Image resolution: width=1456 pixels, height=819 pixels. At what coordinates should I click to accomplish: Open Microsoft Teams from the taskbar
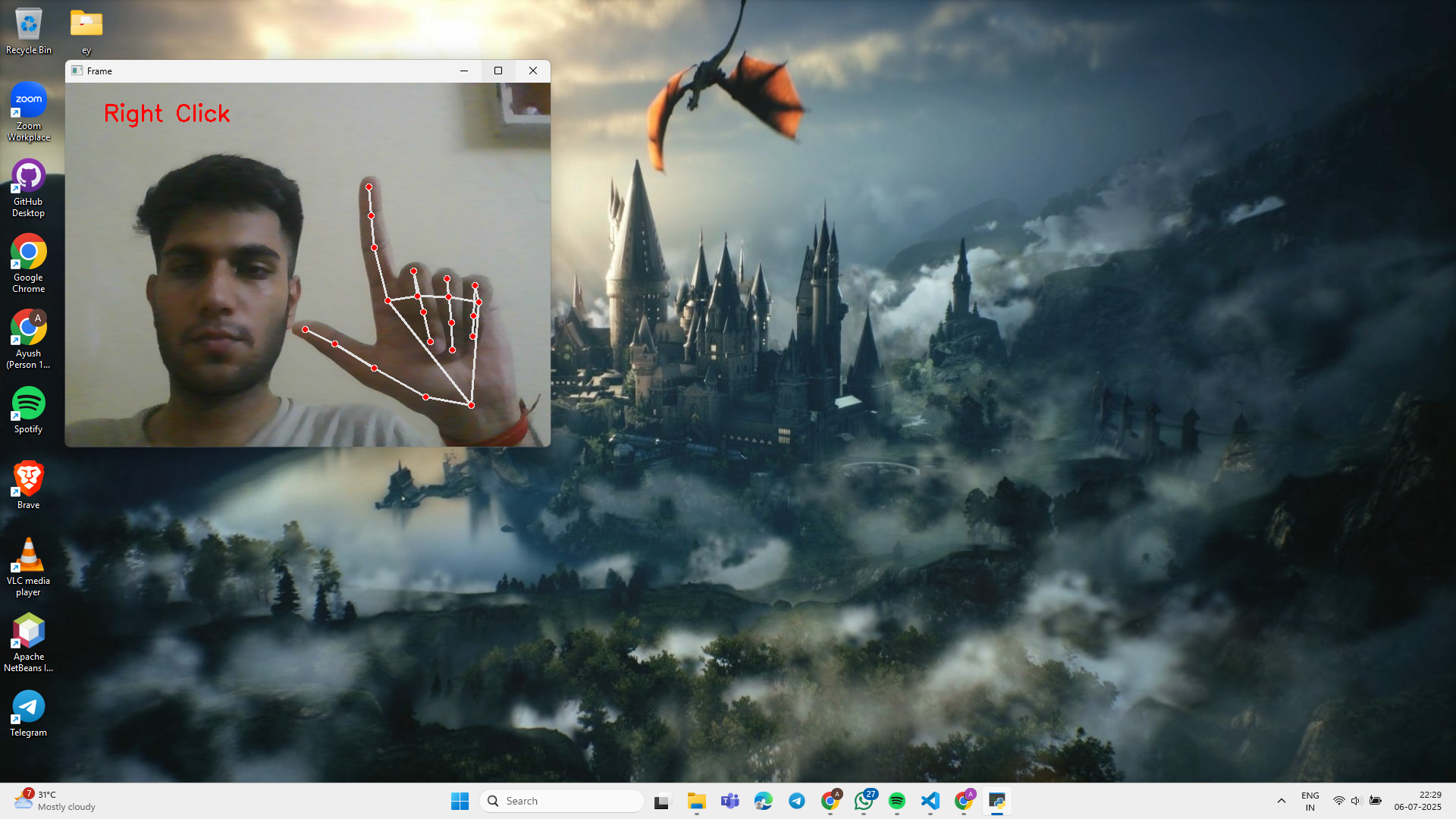point(730,801)
